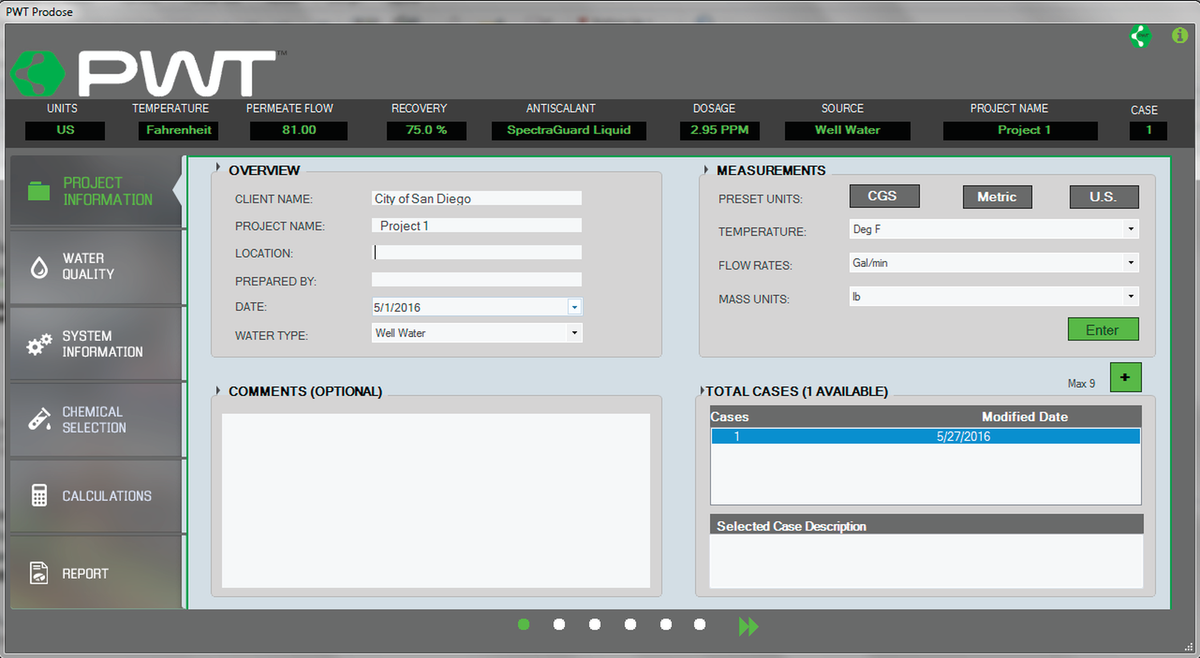Choose Metric preset units

[x=997, y=197]
